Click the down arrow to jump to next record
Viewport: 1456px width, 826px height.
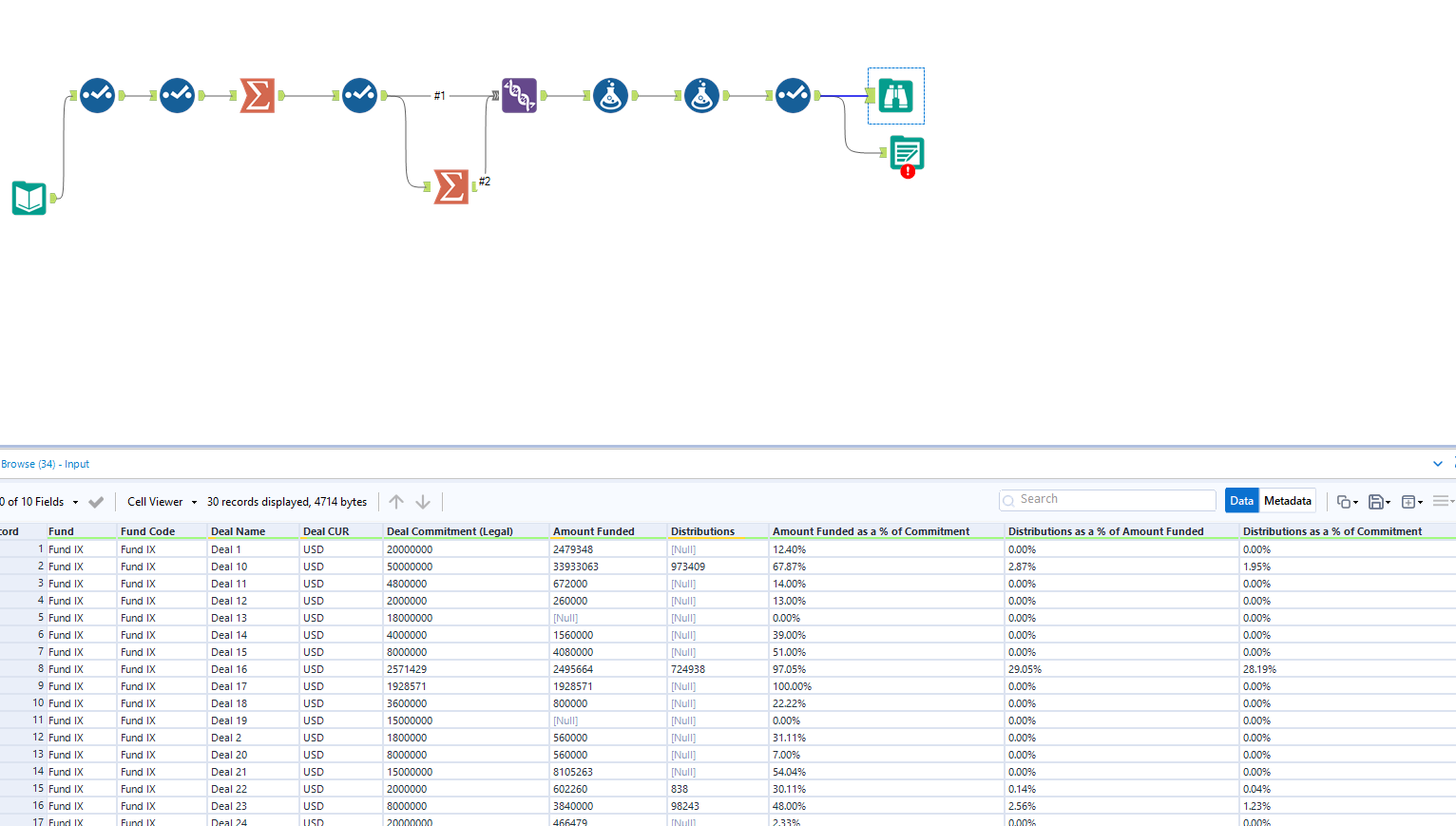pyautogui.click(x=422, y=501)
